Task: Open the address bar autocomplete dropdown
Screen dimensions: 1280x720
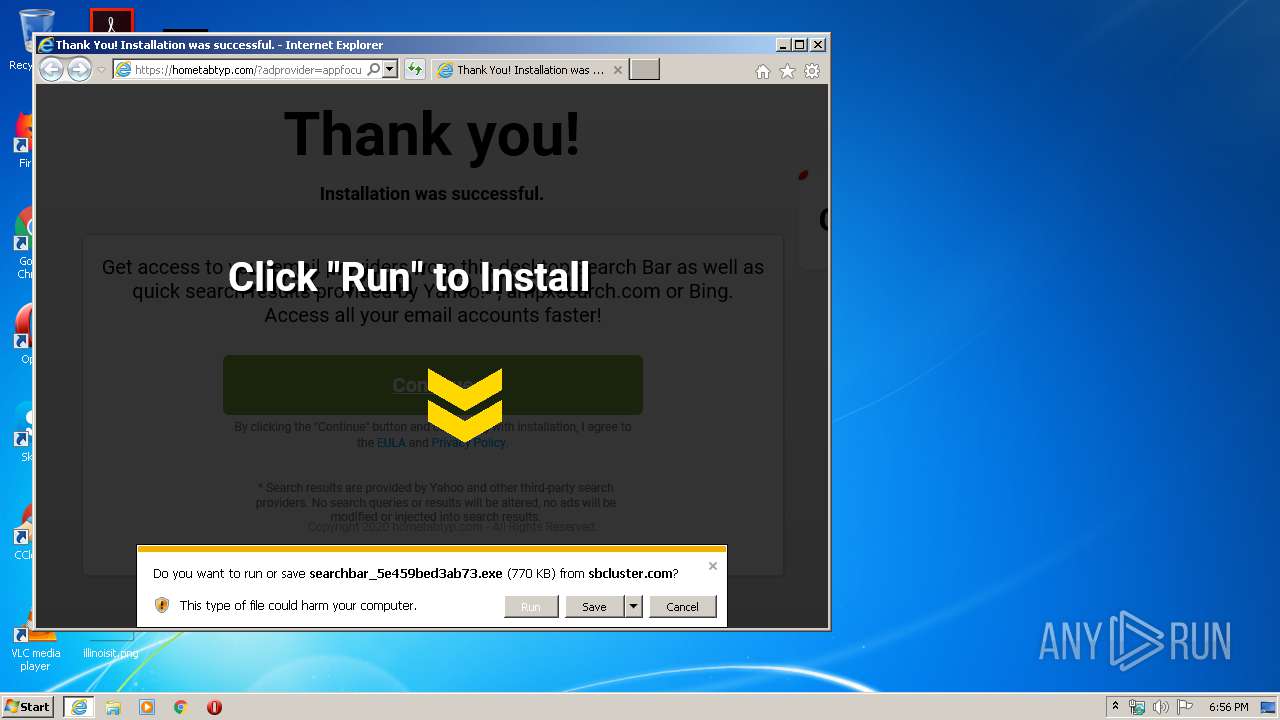Action: point(390,70)
